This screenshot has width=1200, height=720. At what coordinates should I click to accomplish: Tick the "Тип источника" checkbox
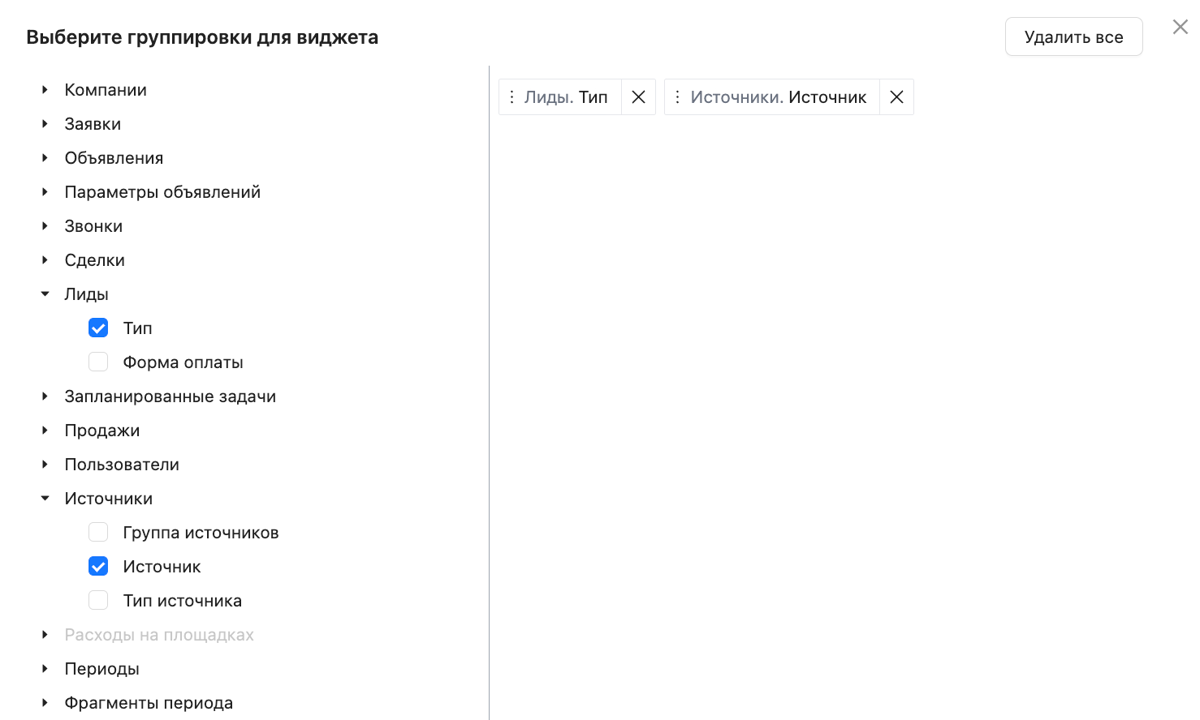[98, 600]
